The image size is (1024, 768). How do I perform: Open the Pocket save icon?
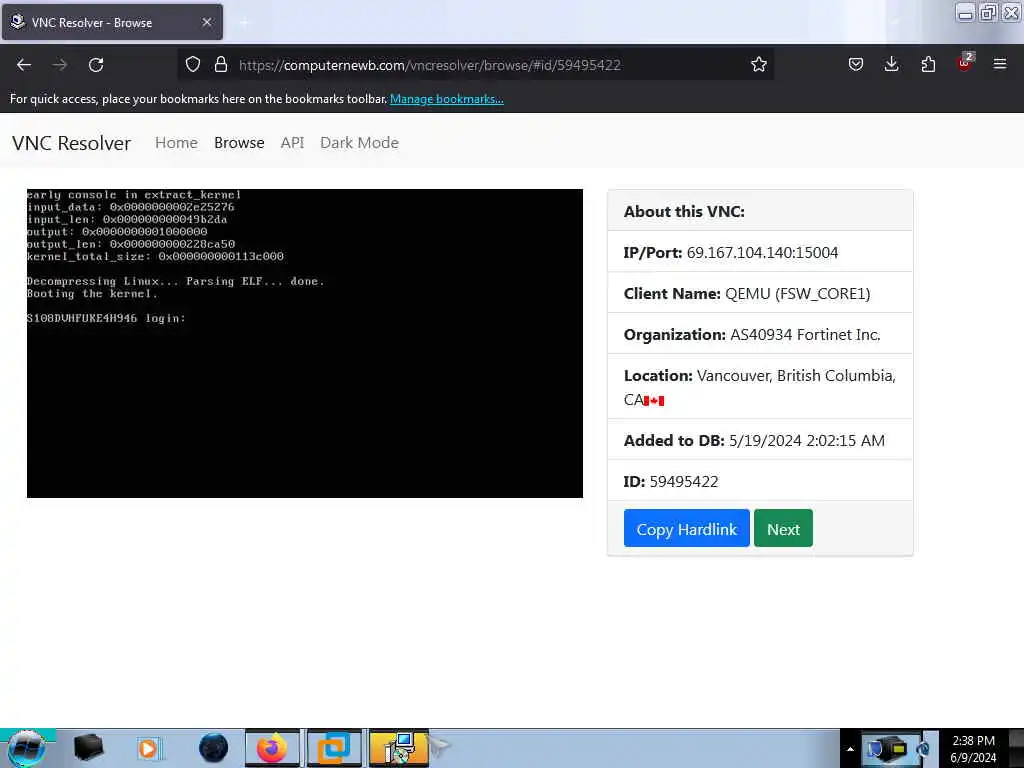click(x=856, y=65)
